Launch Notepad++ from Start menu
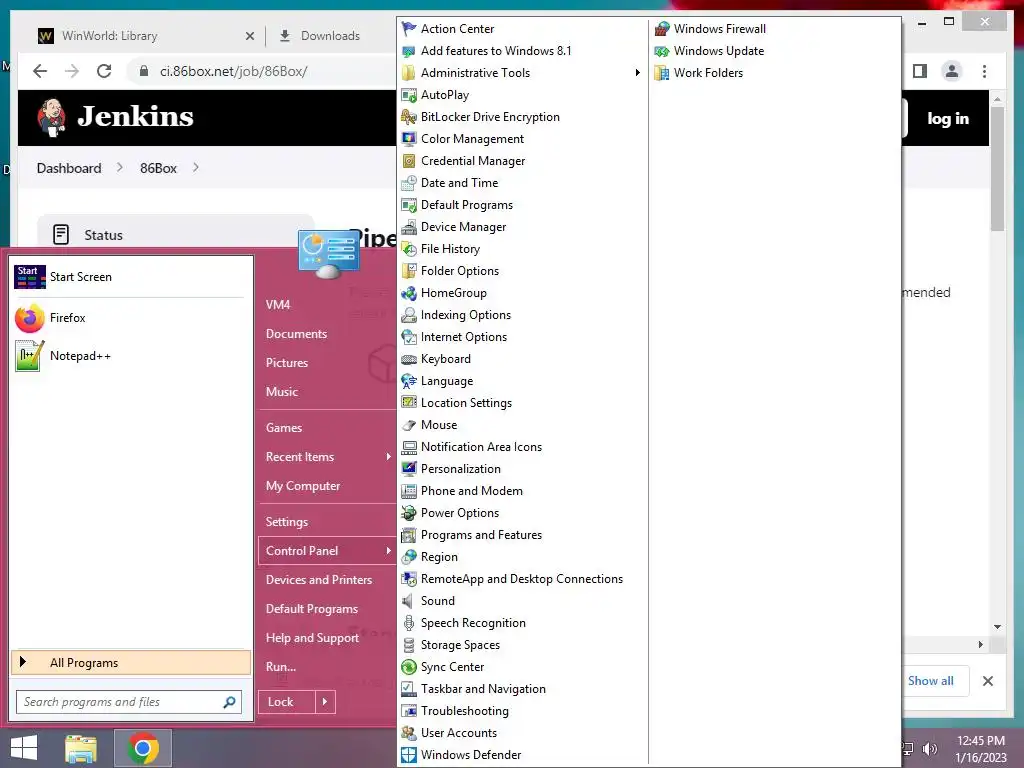Image resolution: width=1024 pixels, height=768 pixels. (129, 356)
